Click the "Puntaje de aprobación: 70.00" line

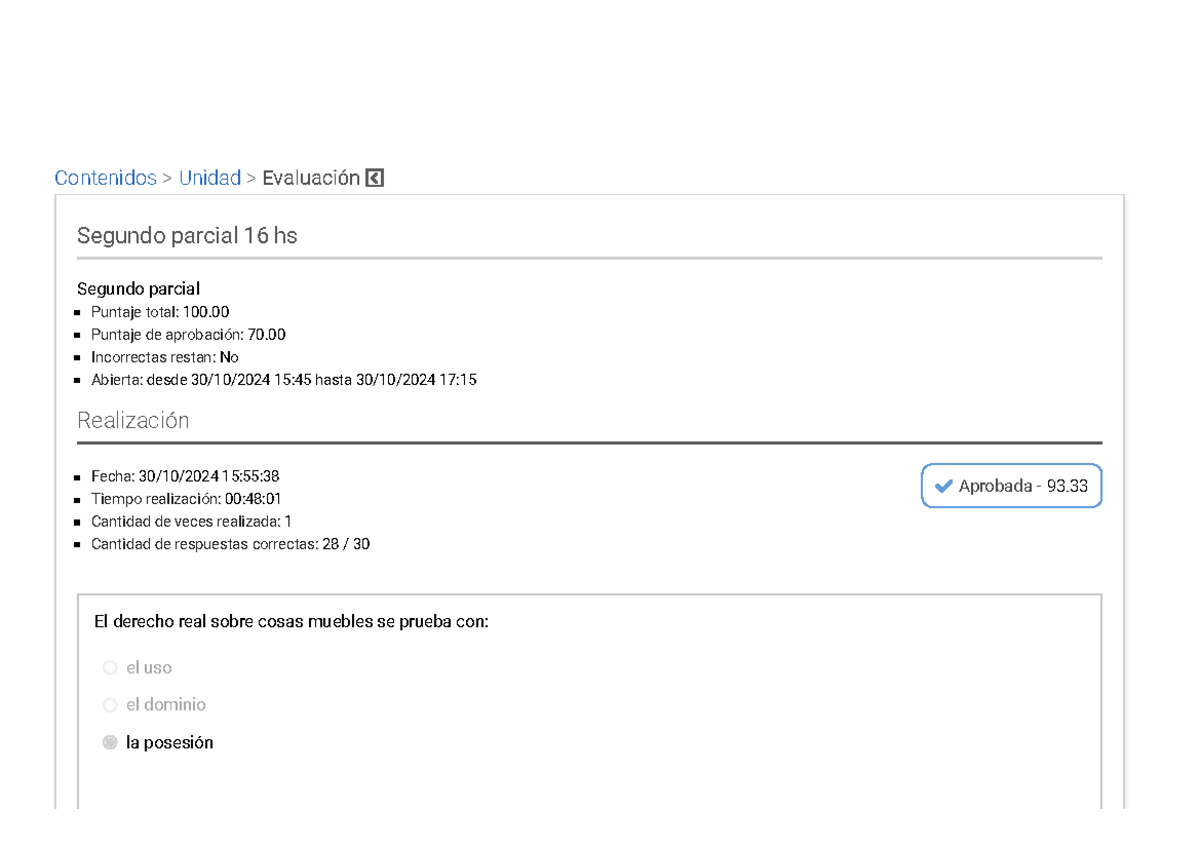(x=188, y=334)
